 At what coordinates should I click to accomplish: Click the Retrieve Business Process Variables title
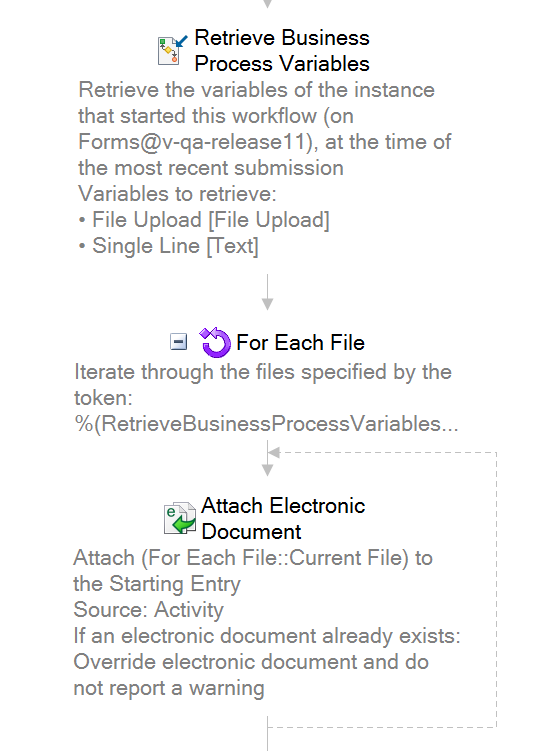[x=282, y=51]
